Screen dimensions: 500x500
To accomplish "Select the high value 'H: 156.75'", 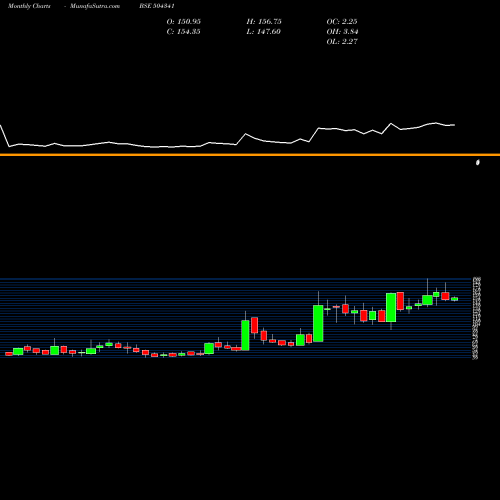I will (264, 22).
